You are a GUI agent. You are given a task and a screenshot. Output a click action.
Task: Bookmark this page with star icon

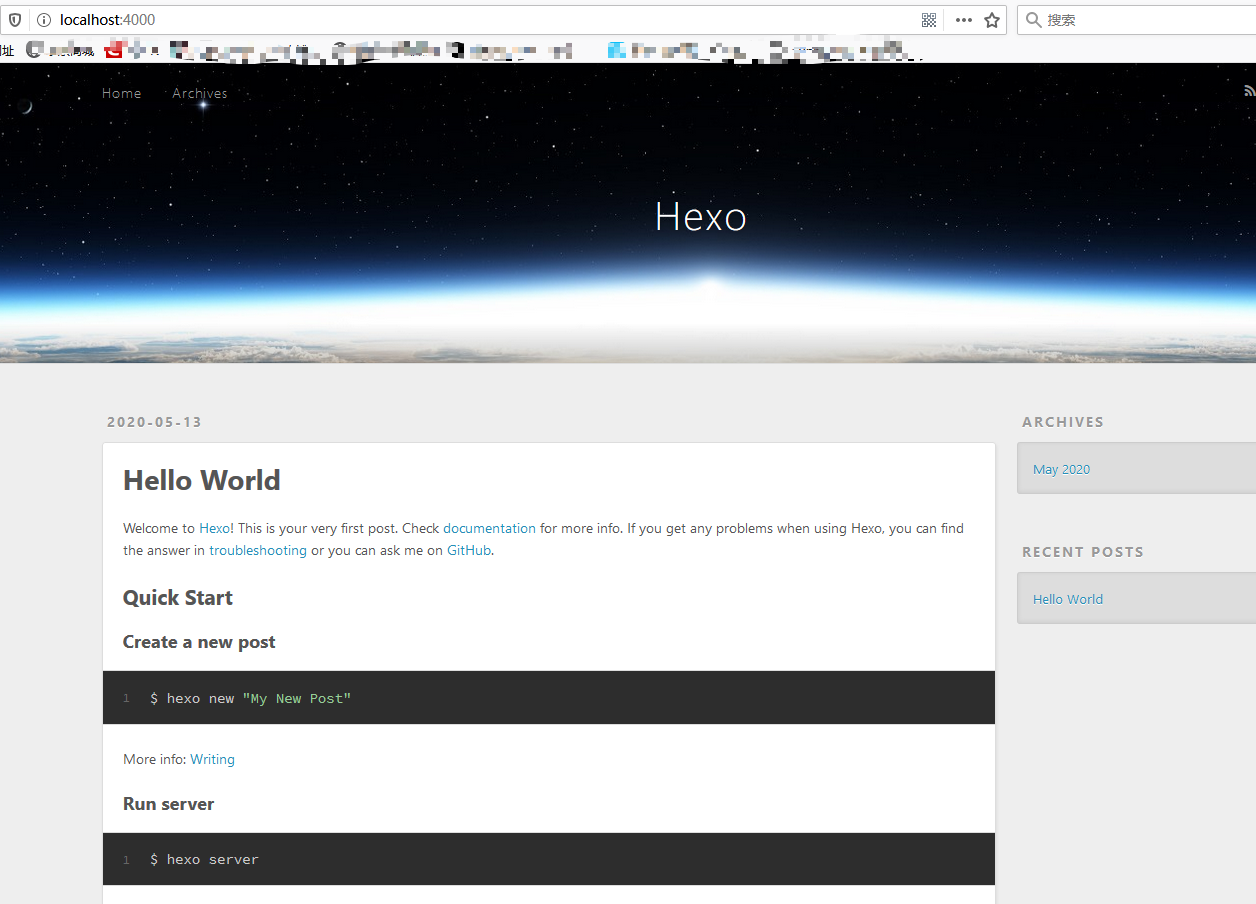[992, 20]
